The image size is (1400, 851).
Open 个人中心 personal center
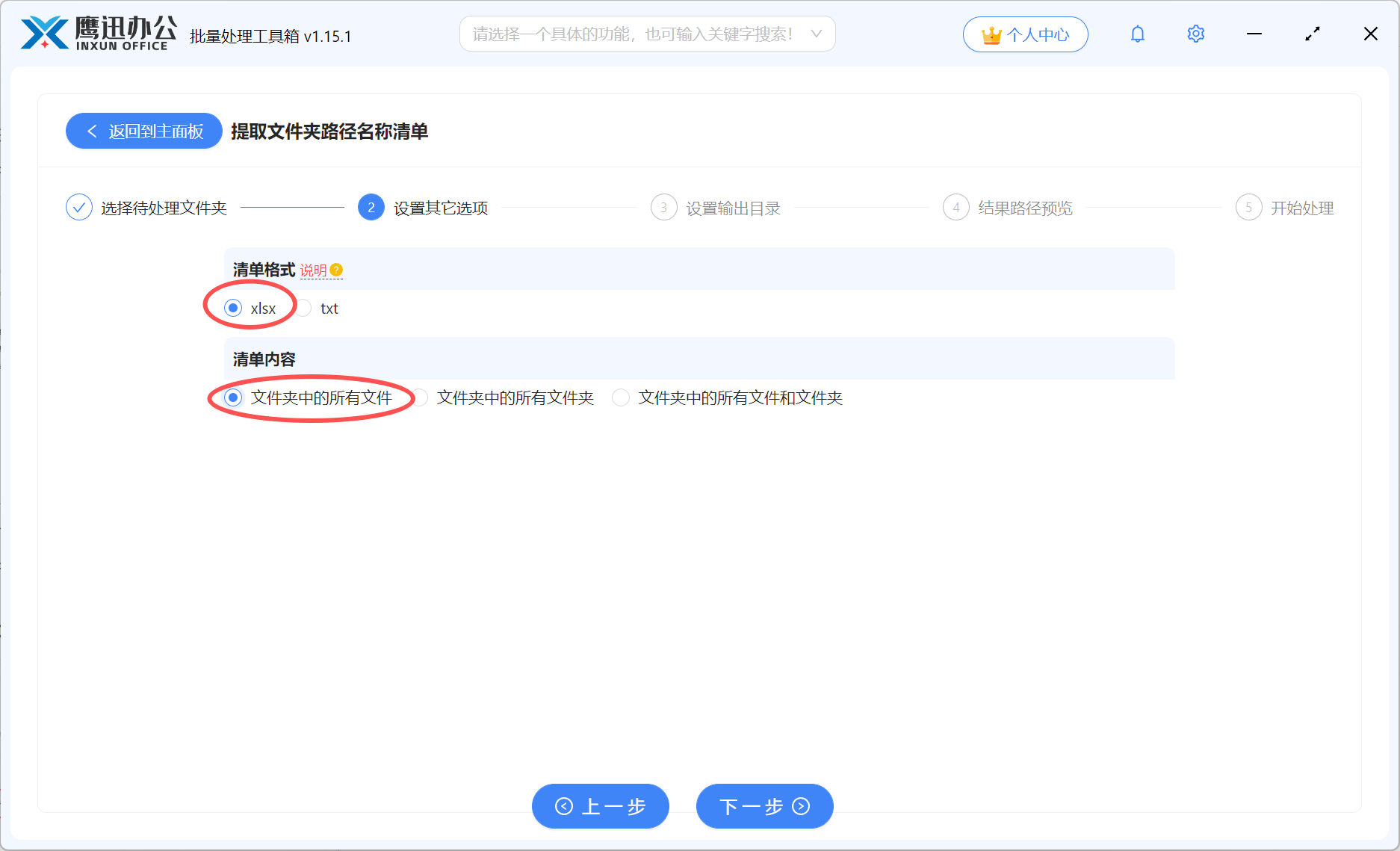click(x=1025, y=34)
